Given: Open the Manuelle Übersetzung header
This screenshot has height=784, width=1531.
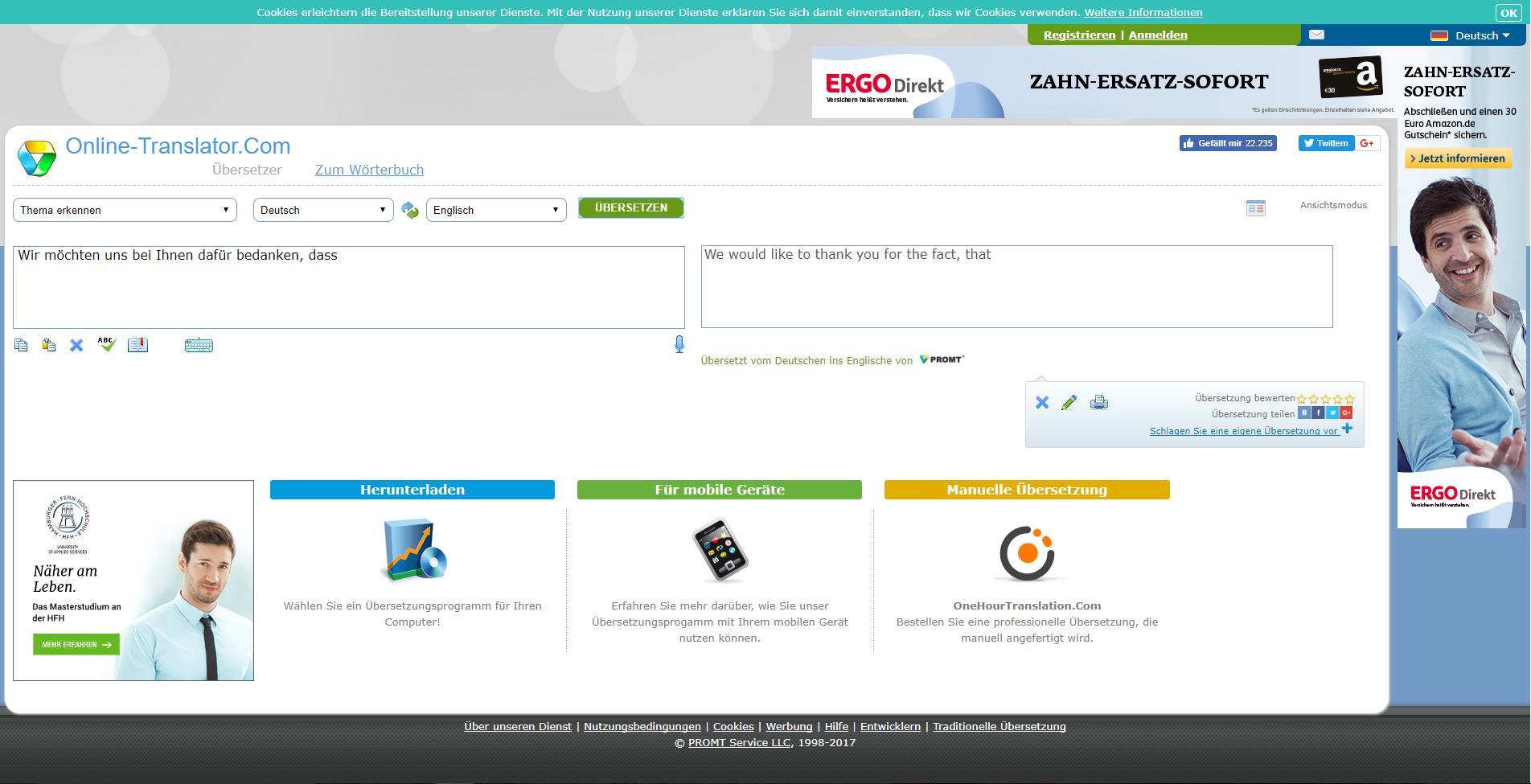Looking at the screenshot, I should 1027,490.
